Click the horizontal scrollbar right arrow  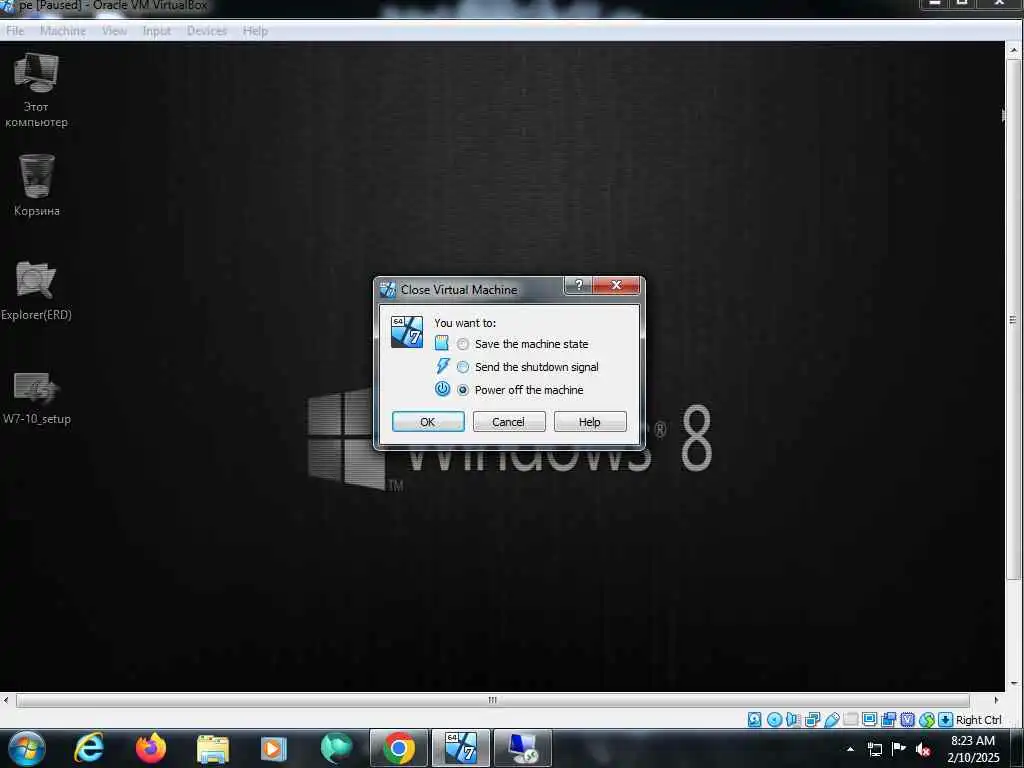997,700
